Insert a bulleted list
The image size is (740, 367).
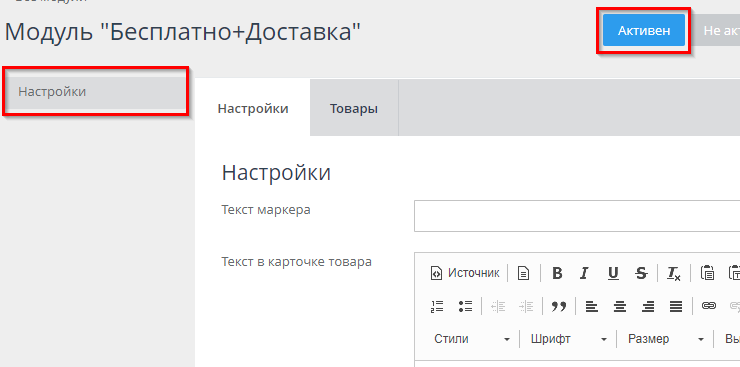(465, 306)
